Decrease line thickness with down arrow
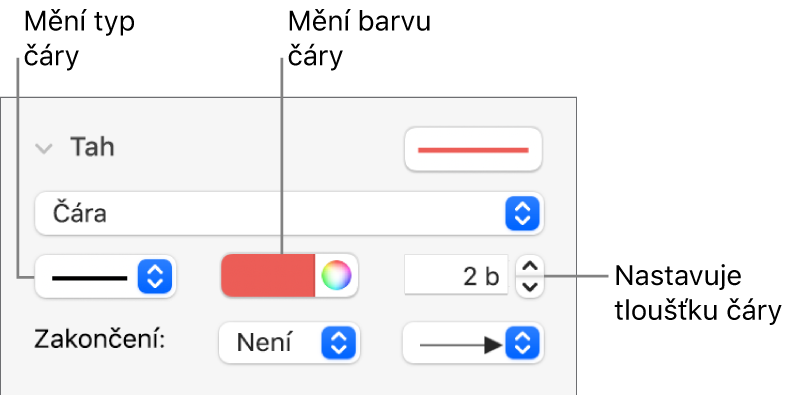The image size is (796, 395). click(x=529, y=287)
